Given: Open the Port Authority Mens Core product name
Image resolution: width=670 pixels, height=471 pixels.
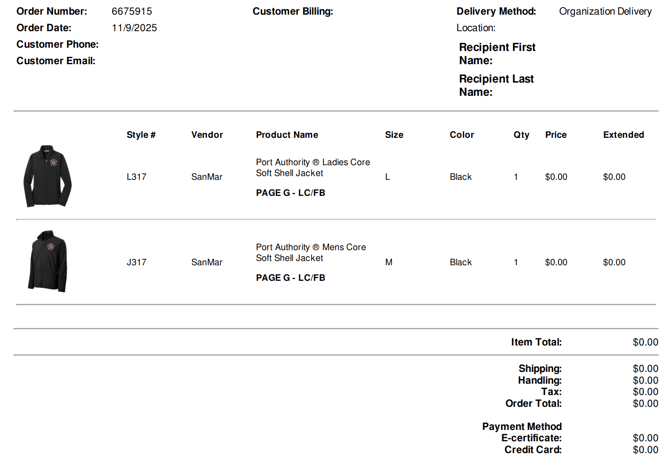Looking at the screenshot, I should (x=310, y=252).
